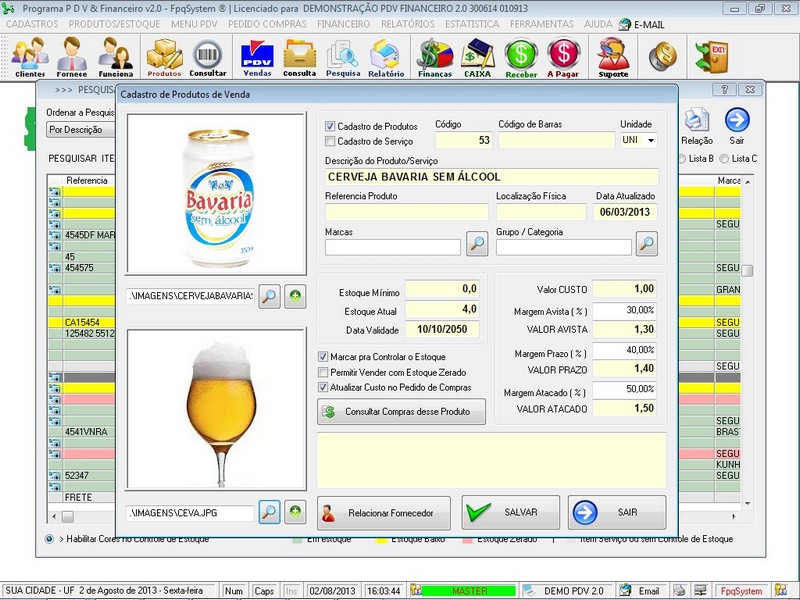Click the beer glass thumbnail
This screenshot has height=600, width=800.
pyautogui.click(x=216, y=410)
